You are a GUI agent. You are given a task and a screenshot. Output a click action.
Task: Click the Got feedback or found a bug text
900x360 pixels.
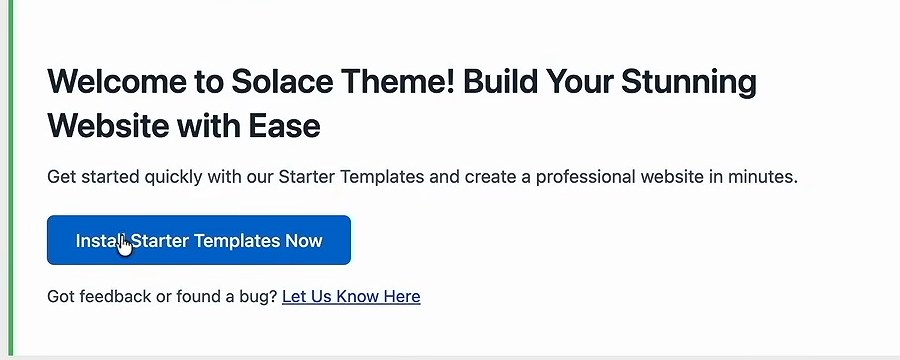(x=162, y=297)
